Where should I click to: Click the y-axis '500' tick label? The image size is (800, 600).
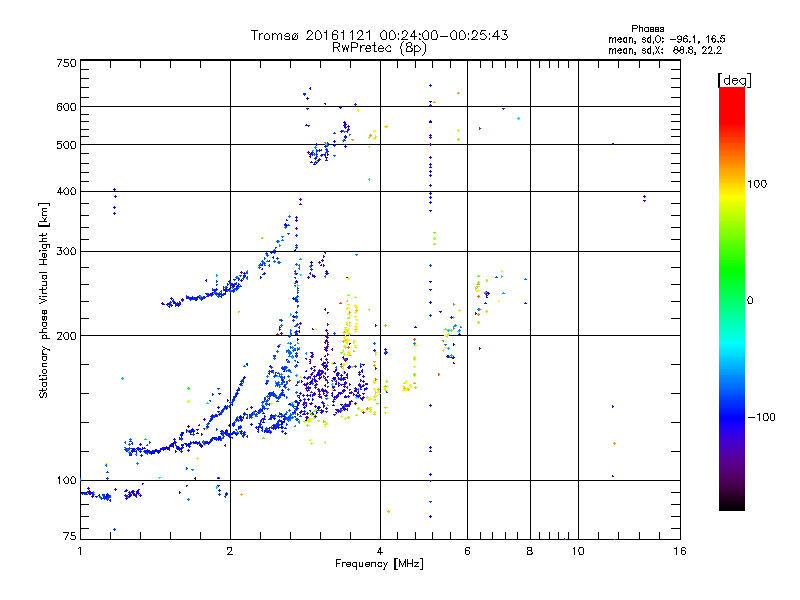point(66,145)
